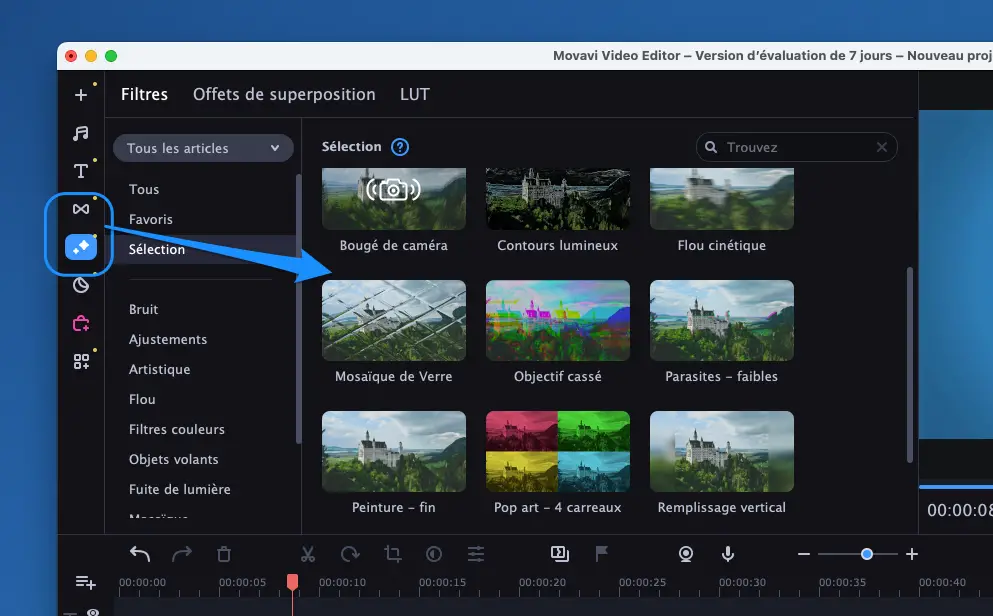Select the Flou category
This screenshot has height=616, width=993.
[142, 399]
